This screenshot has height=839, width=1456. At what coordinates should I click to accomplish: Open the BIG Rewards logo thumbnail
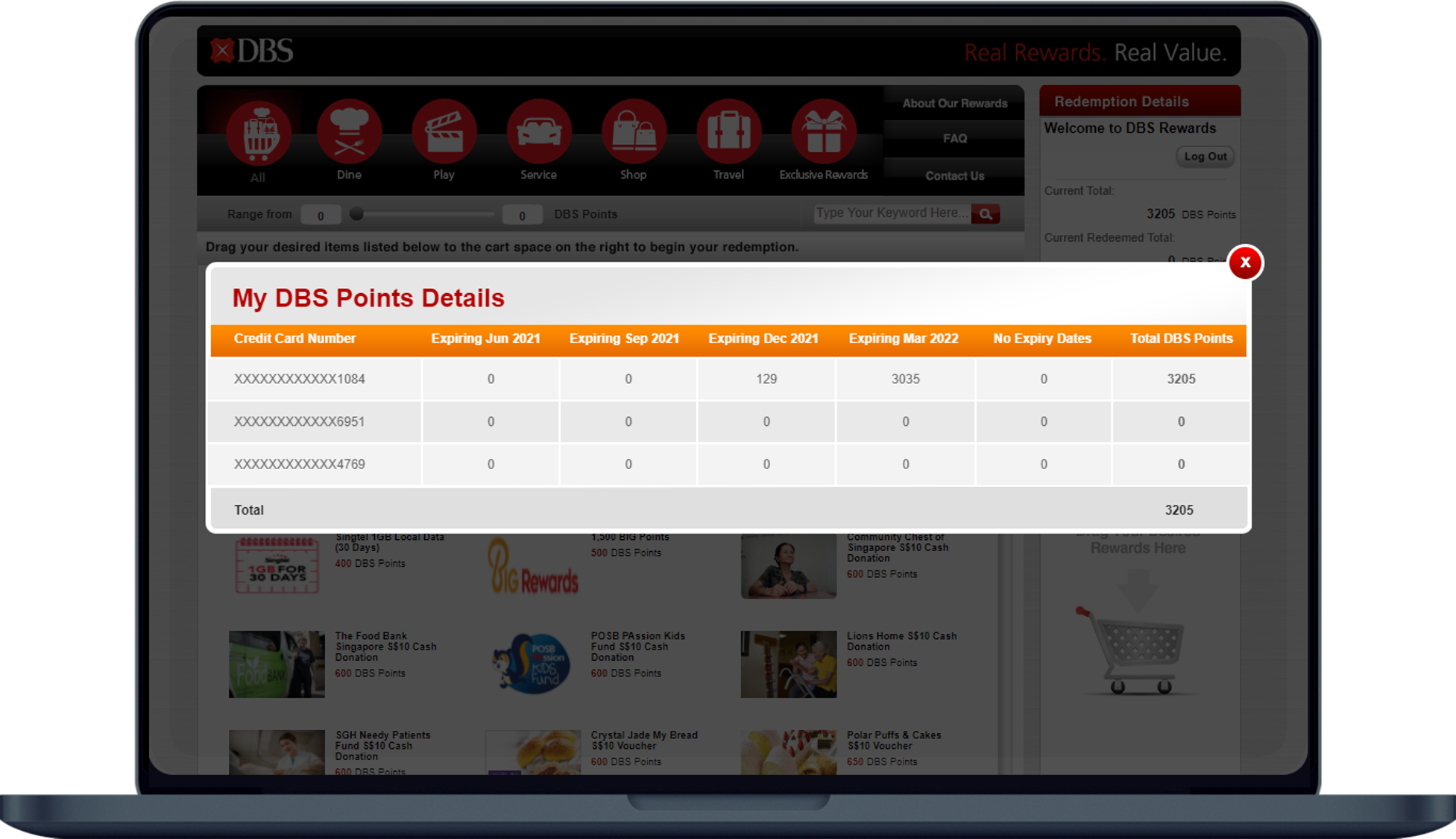533,566
